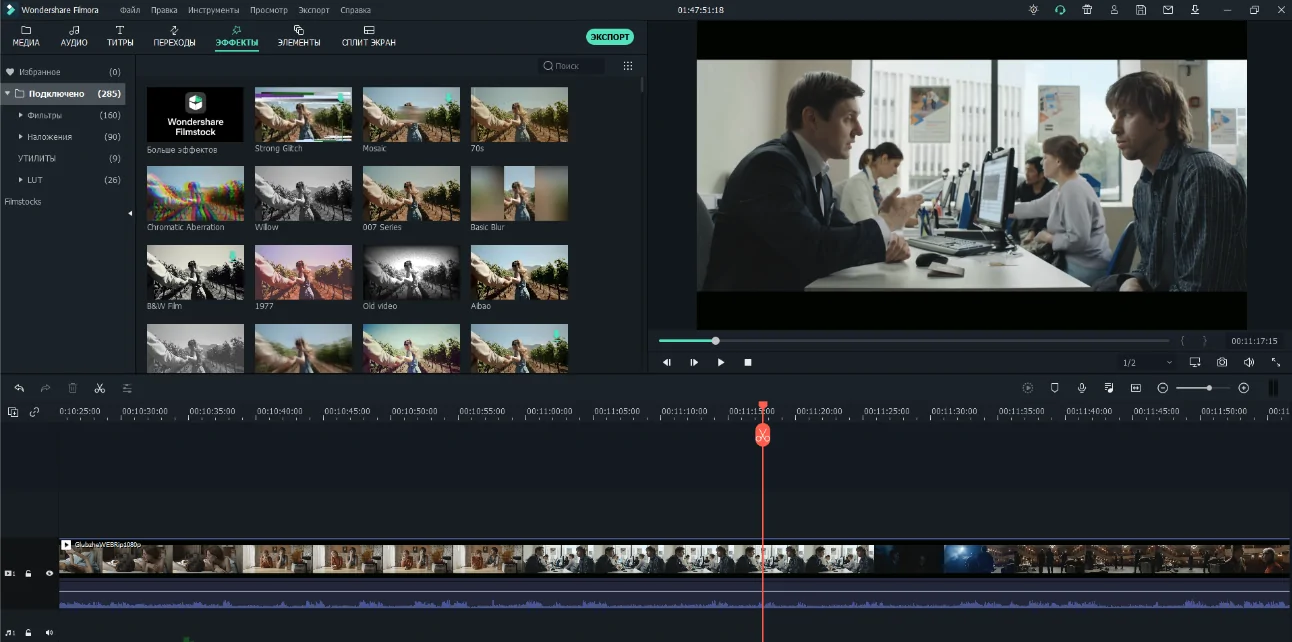Toggle video track 1 lock
The width and height of the screenshot is (1292, 642).
click(28, 574)
